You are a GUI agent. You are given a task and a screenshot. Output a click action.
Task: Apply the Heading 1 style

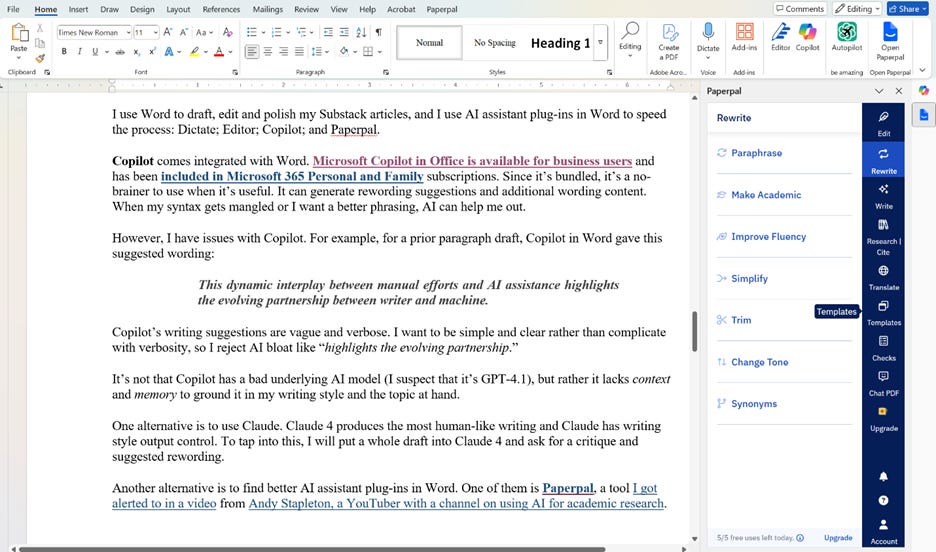tap(560, 43)
